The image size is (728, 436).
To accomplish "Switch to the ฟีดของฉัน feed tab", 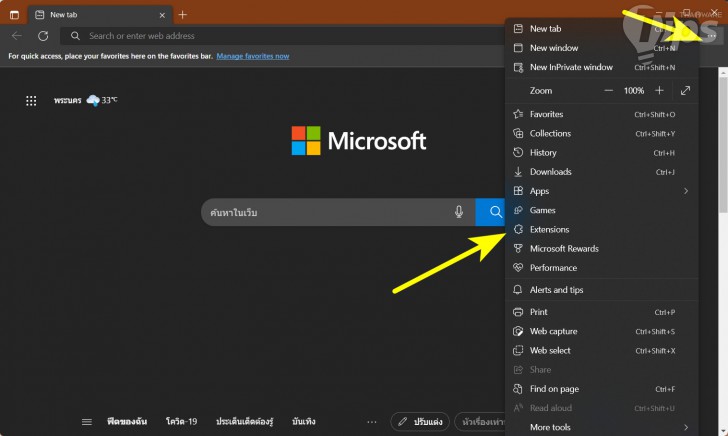I will pos(127,422).
